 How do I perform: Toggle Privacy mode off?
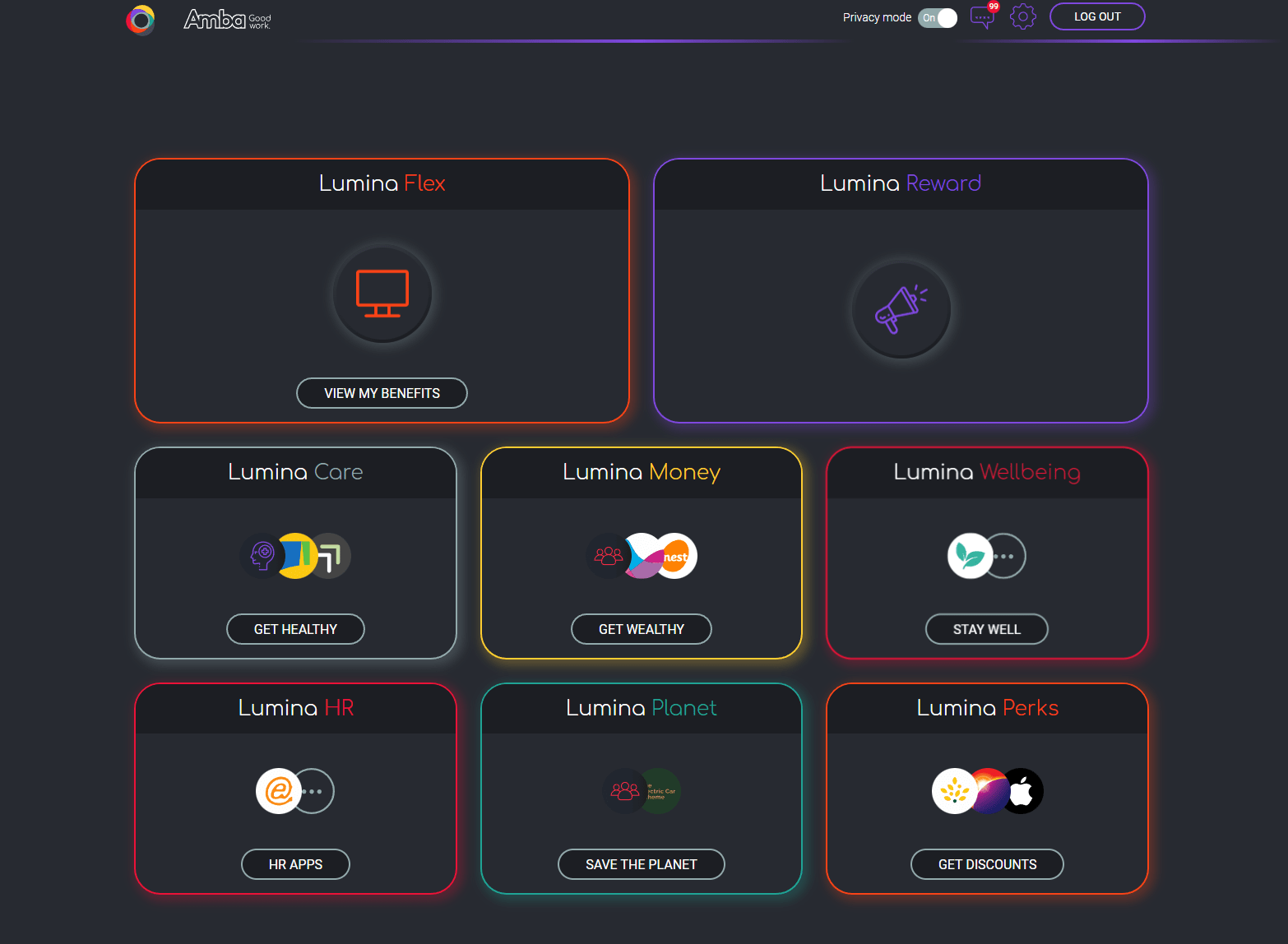[x=937, y=17]
